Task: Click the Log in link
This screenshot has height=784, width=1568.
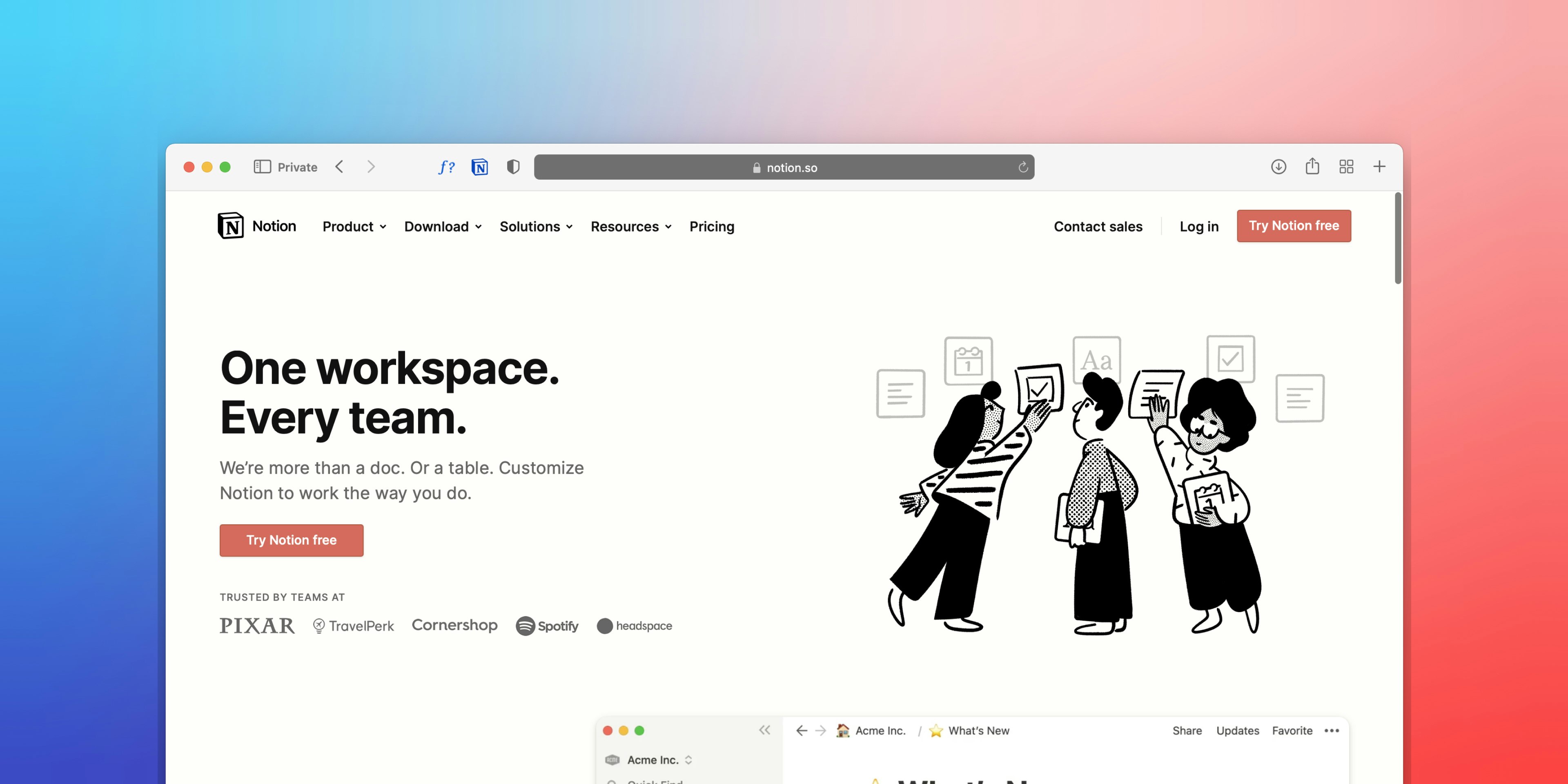Action: (1198, 225)
